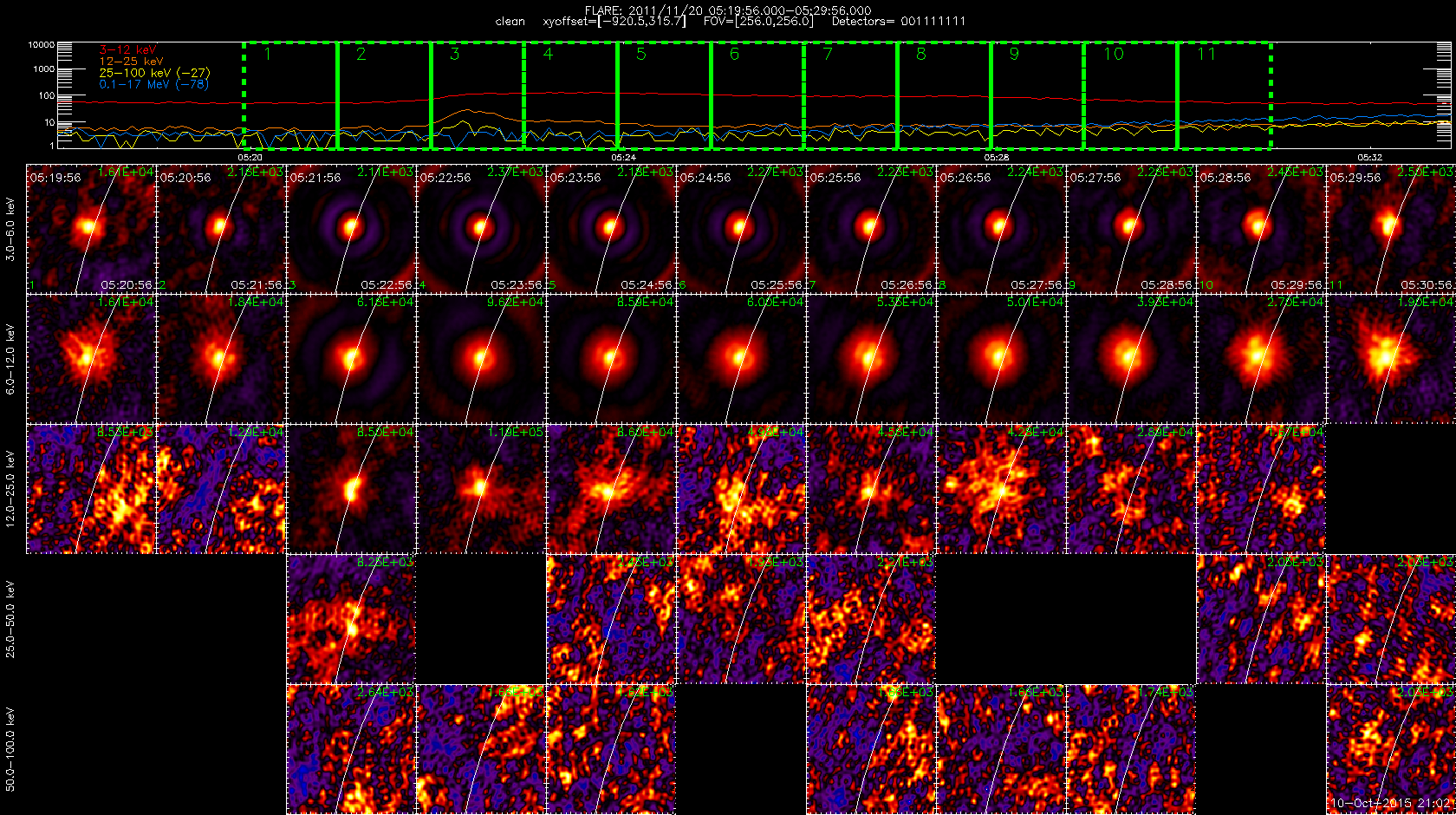Viewport: 1456px width, 815px height.
Task: Select the 12-25 keV image for interval 1
Action: click(x=91, y=489)
